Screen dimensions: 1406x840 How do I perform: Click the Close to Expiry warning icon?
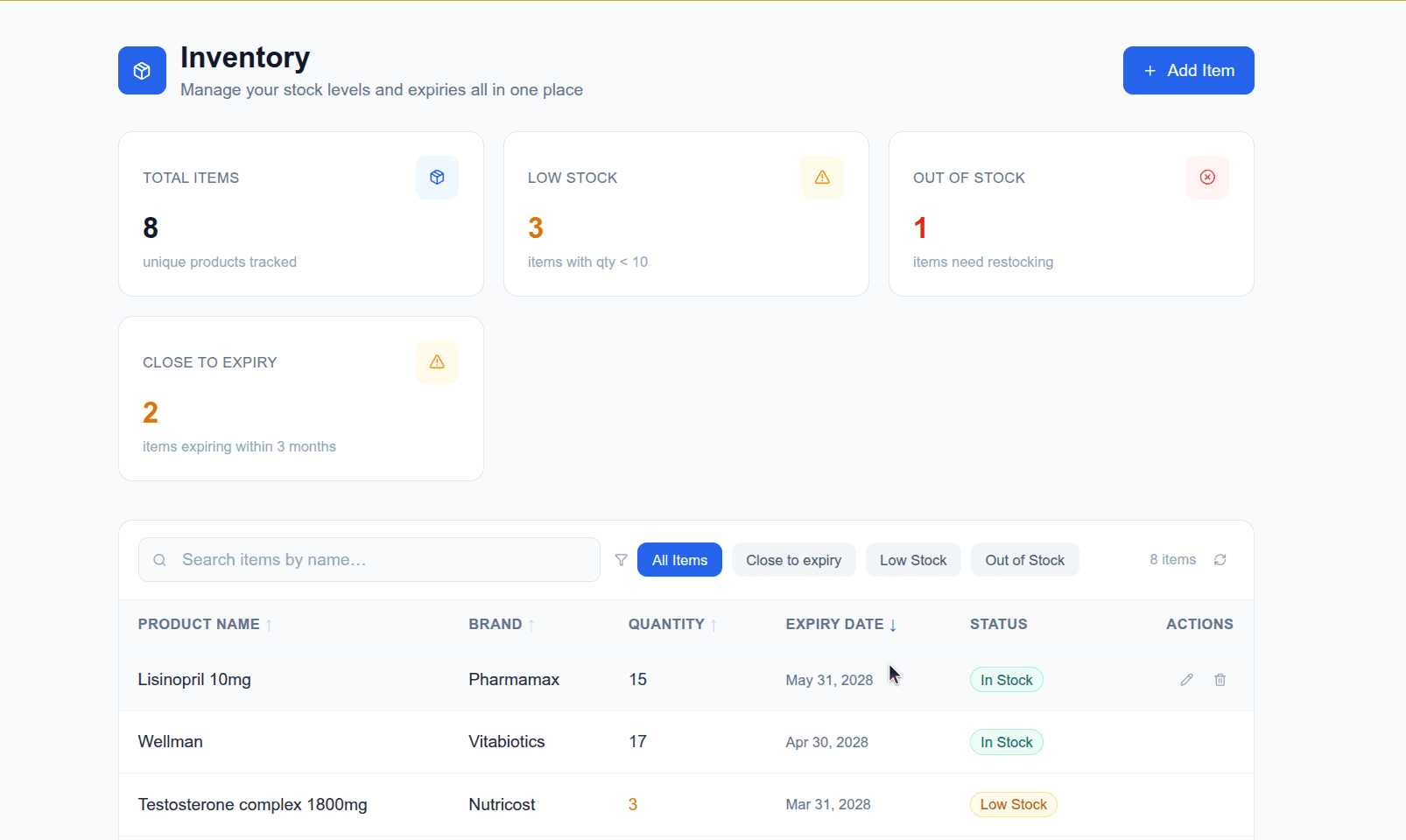coord(437,362)
